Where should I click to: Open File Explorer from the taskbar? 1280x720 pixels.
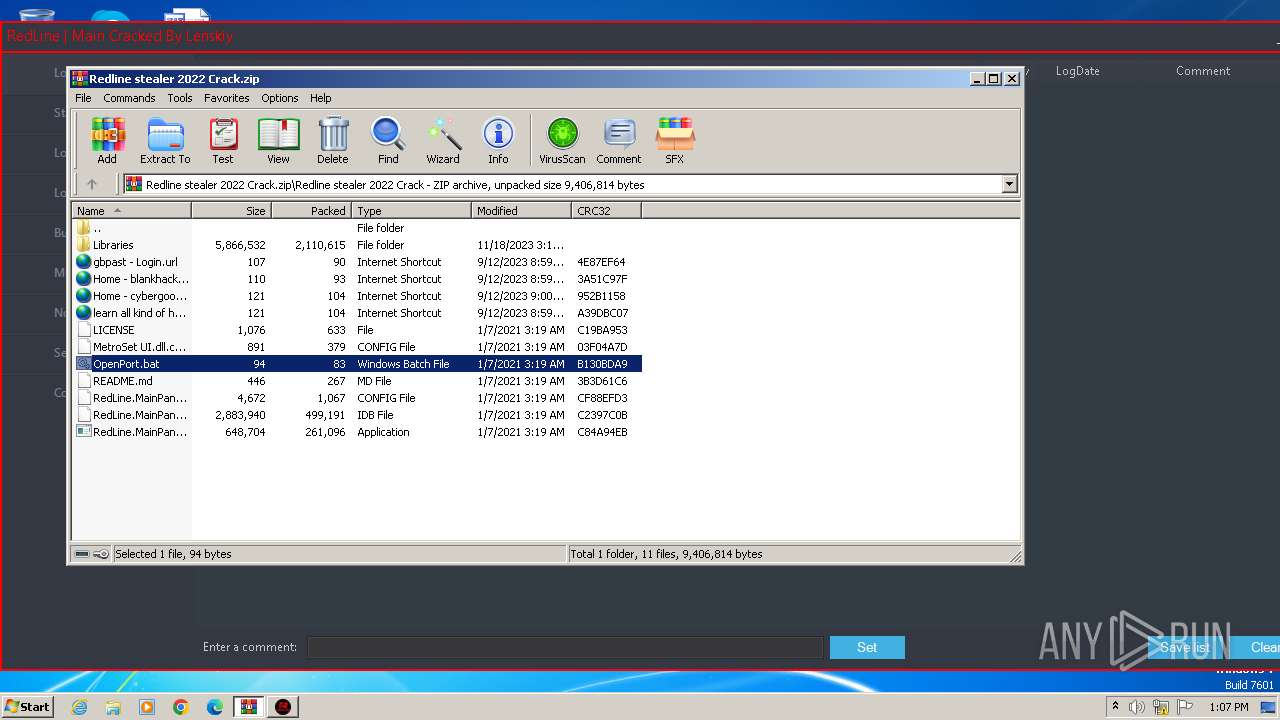113,707
